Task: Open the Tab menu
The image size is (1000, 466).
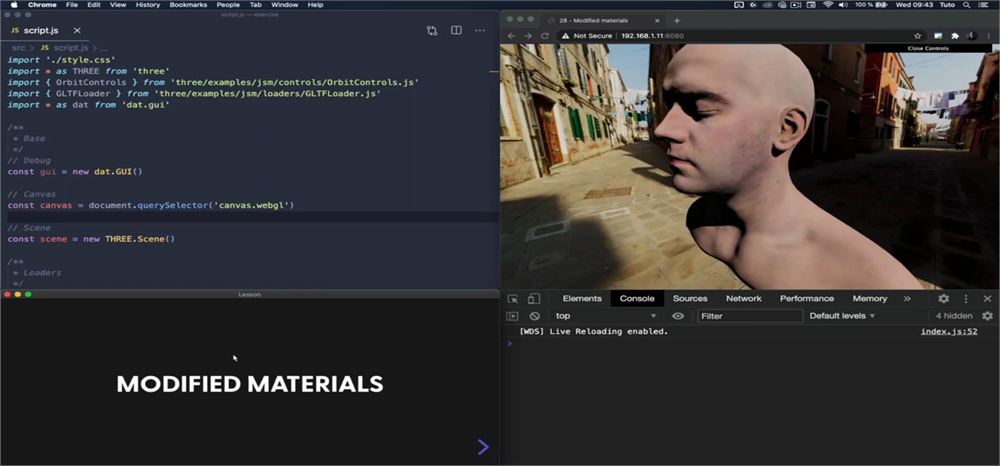Action: 256,4
